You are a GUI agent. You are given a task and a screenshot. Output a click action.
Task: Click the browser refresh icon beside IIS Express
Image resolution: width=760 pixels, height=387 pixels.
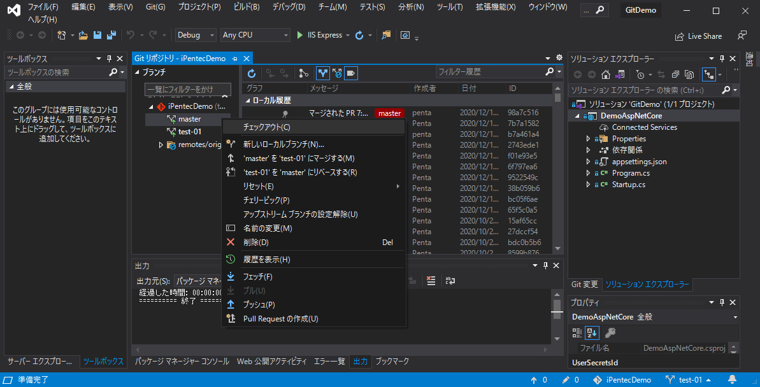coord(359,35)
